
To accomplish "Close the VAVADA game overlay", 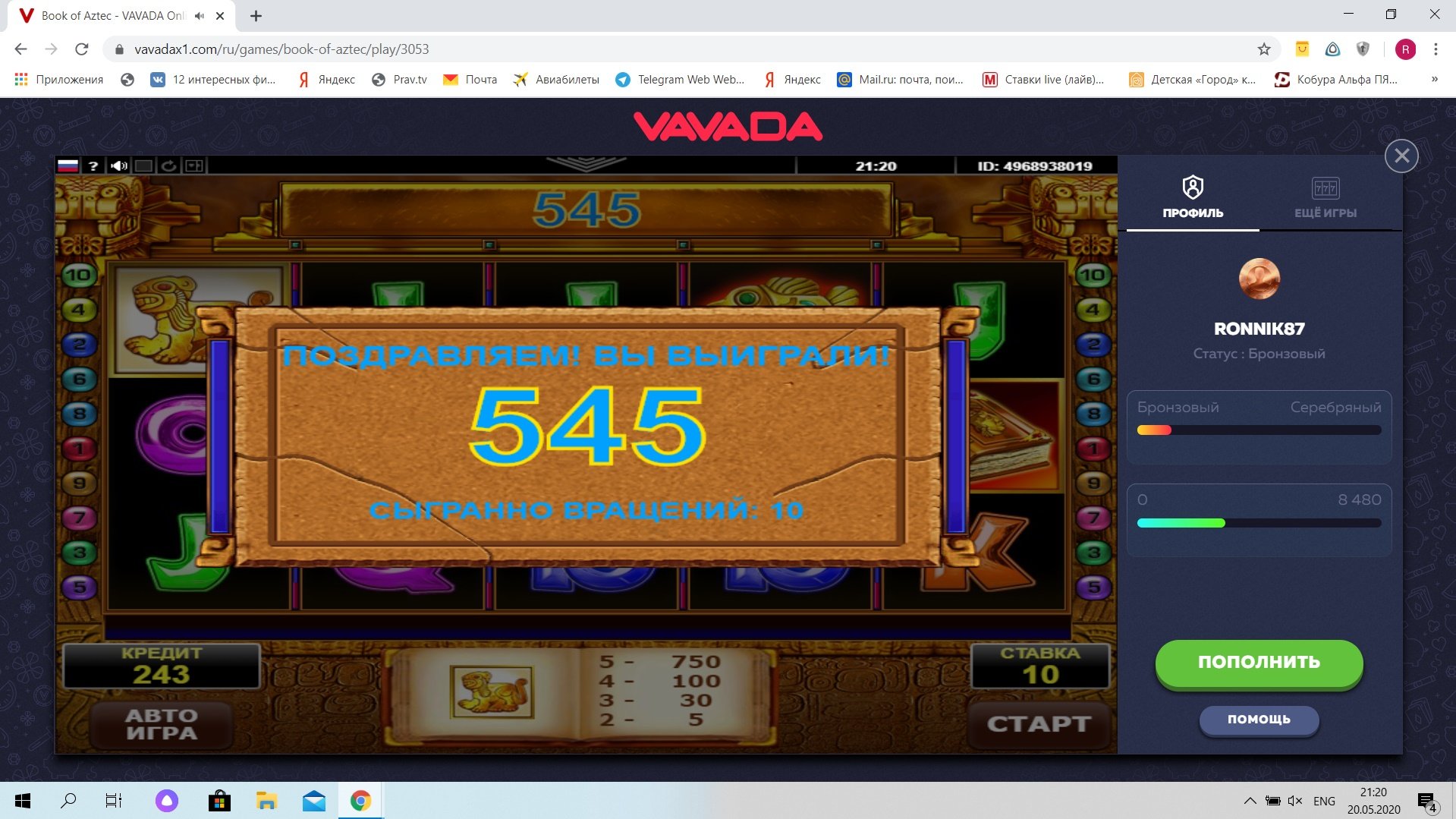I will click(x=1401, y=156).
